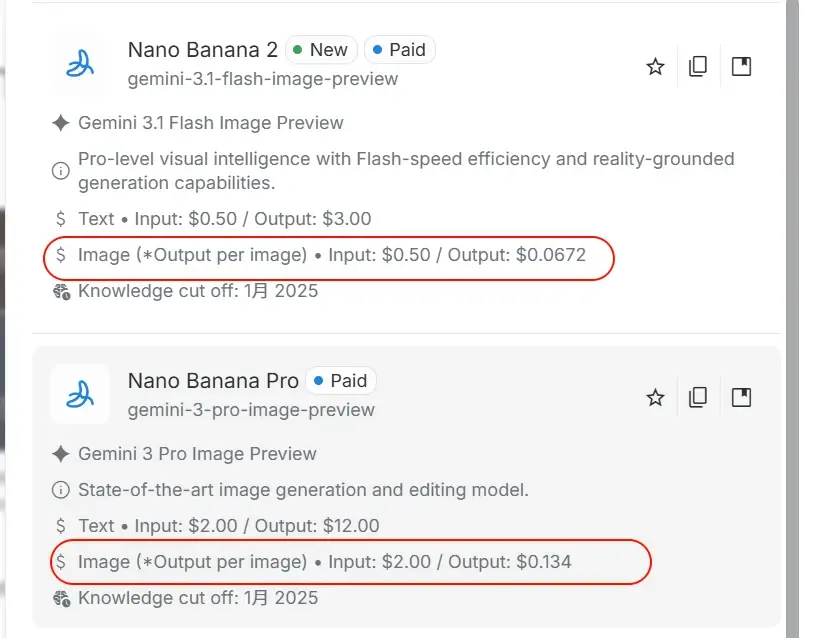Open Nano Banana Pro in new panel
The image size is (816, 638).
tap(741, 398)
